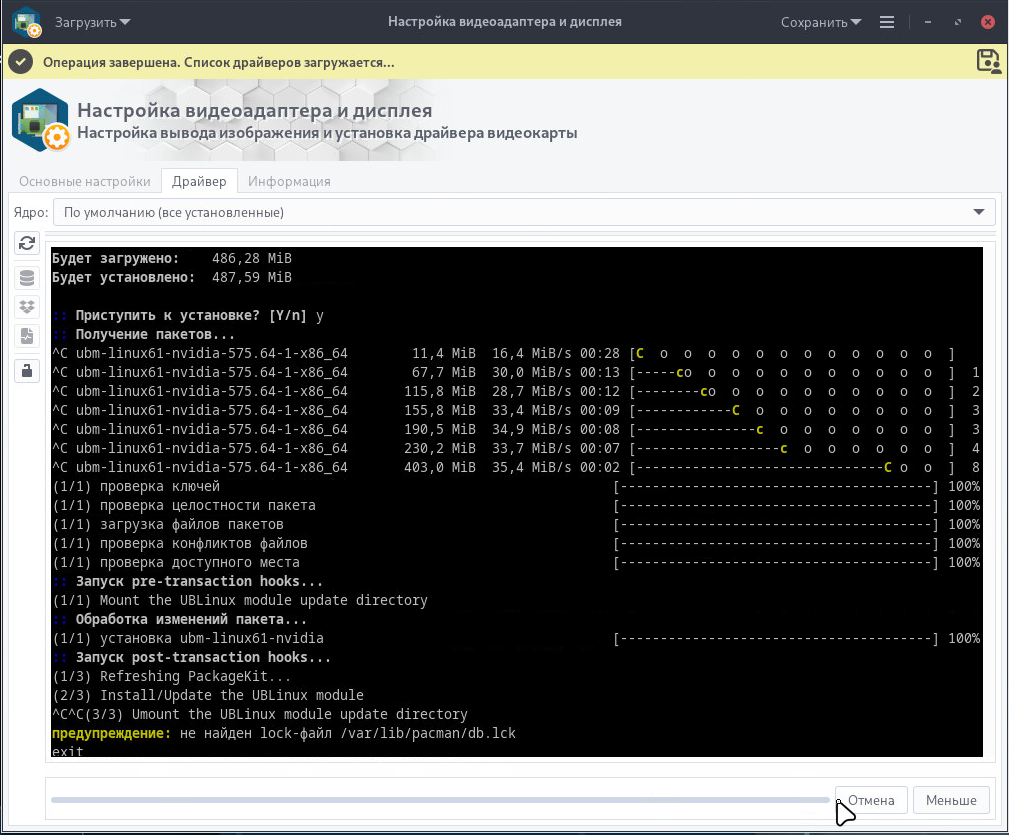Click the large video adapter logo
1009x835 pixels.
tap(40, 120)
